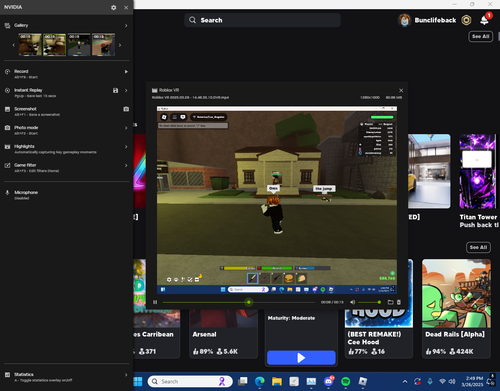
Task: Launch Microsoft Edge from taskbar
Action: click(260, 381)
